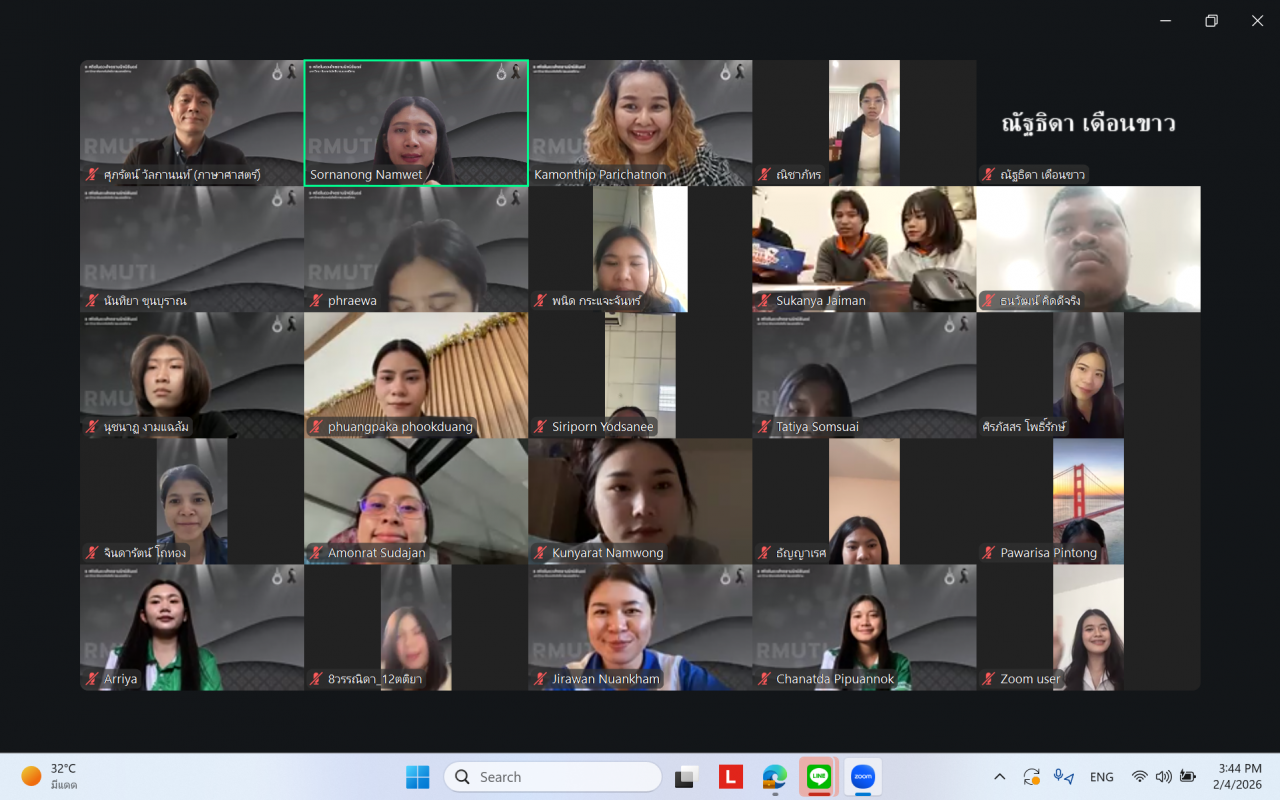1280x800 pixels.
Task: Switch the ENG input language indicator
Action: 1101,777
